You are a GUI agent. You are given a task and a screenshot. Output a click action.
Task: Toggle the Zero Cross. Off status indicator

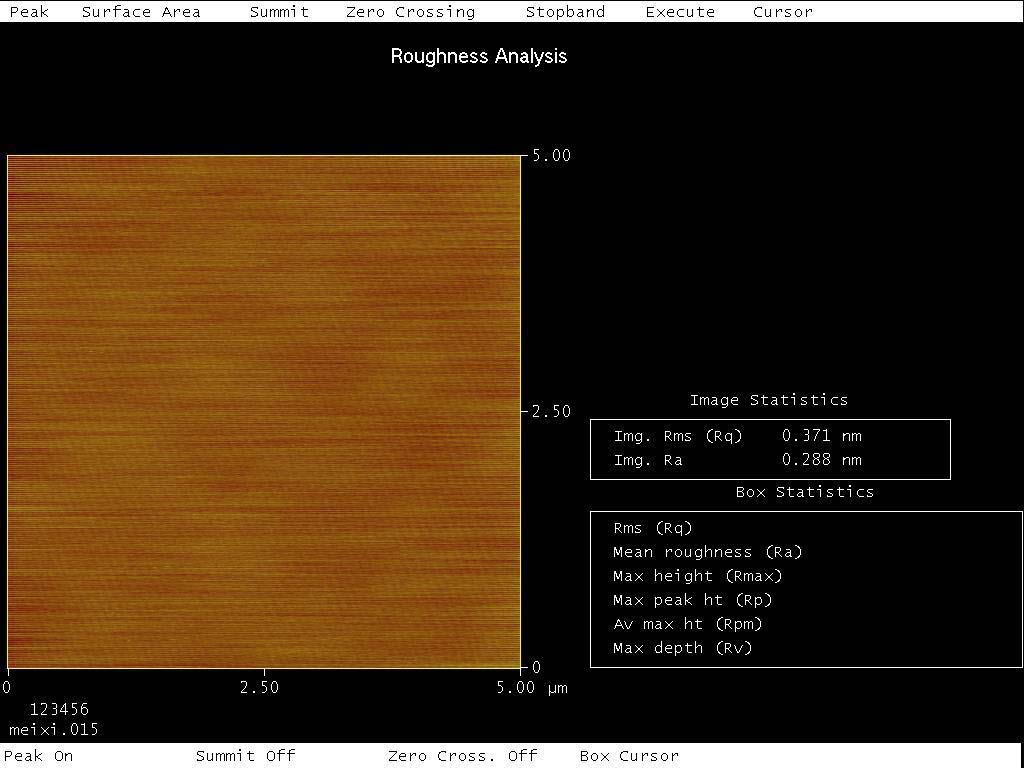[x=462, y=756]
